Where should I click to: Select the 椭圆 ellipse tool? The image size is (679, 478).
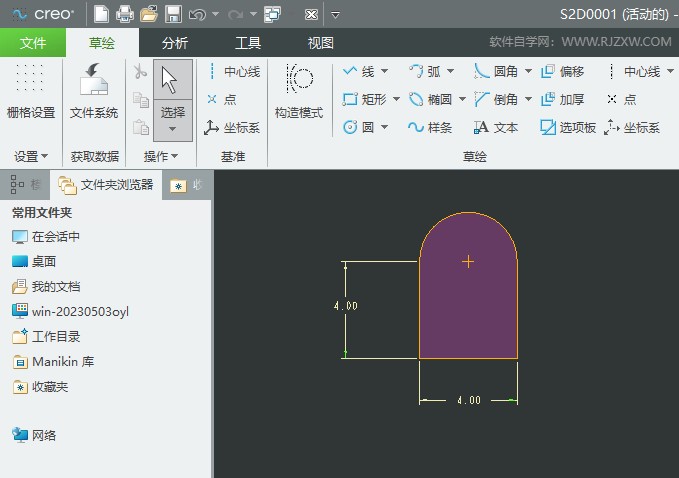pyautogui.click(x=431, y=100)
